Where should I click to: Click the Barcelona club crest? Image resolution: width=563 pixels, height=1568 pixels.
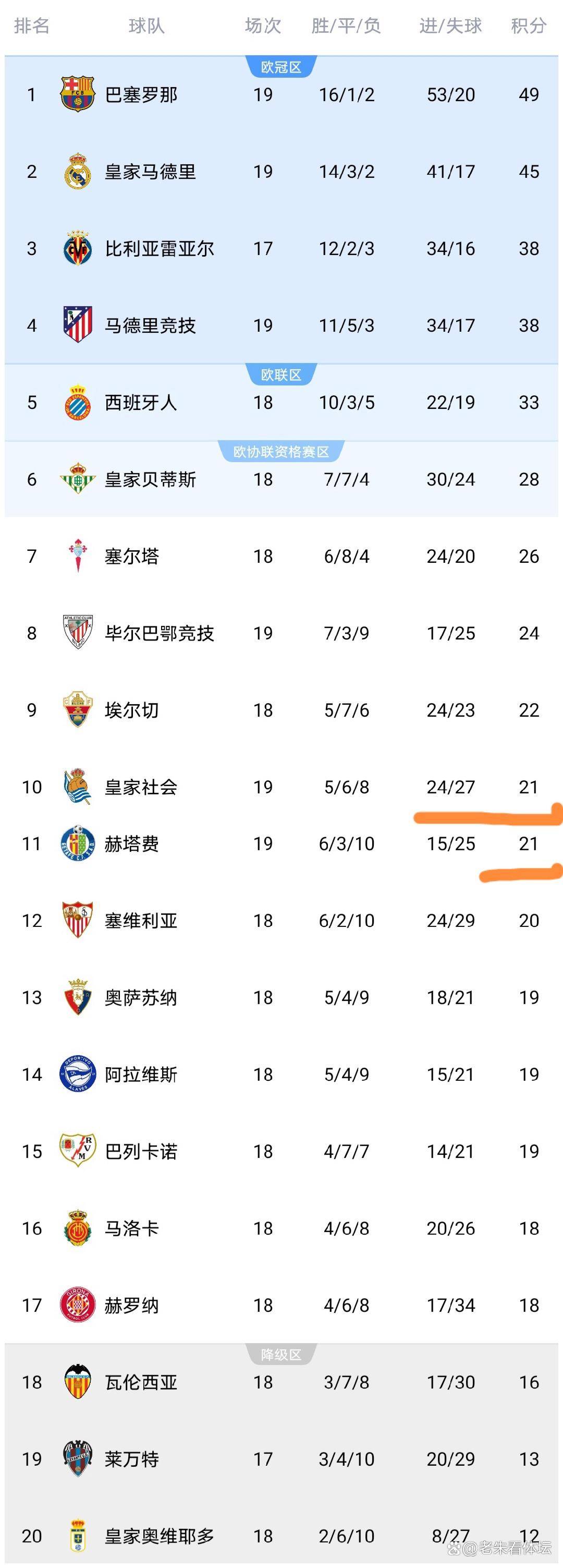(77, 94)
